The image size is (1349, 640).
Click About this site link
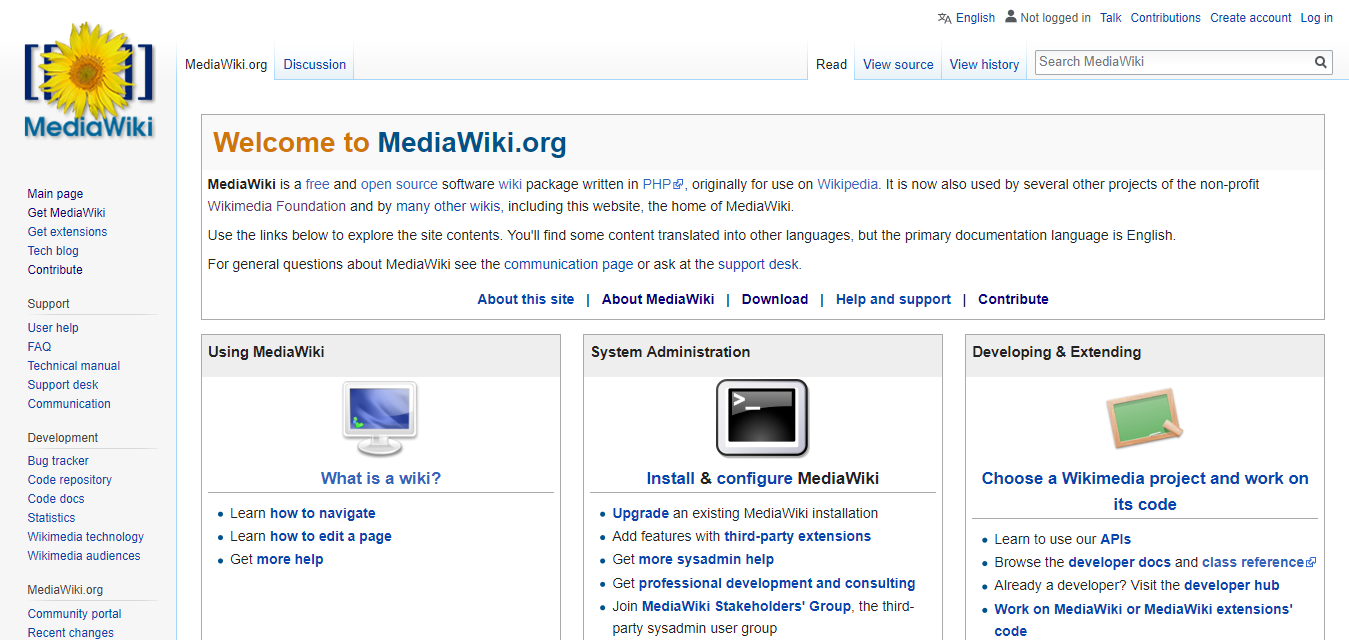(526, 299)
